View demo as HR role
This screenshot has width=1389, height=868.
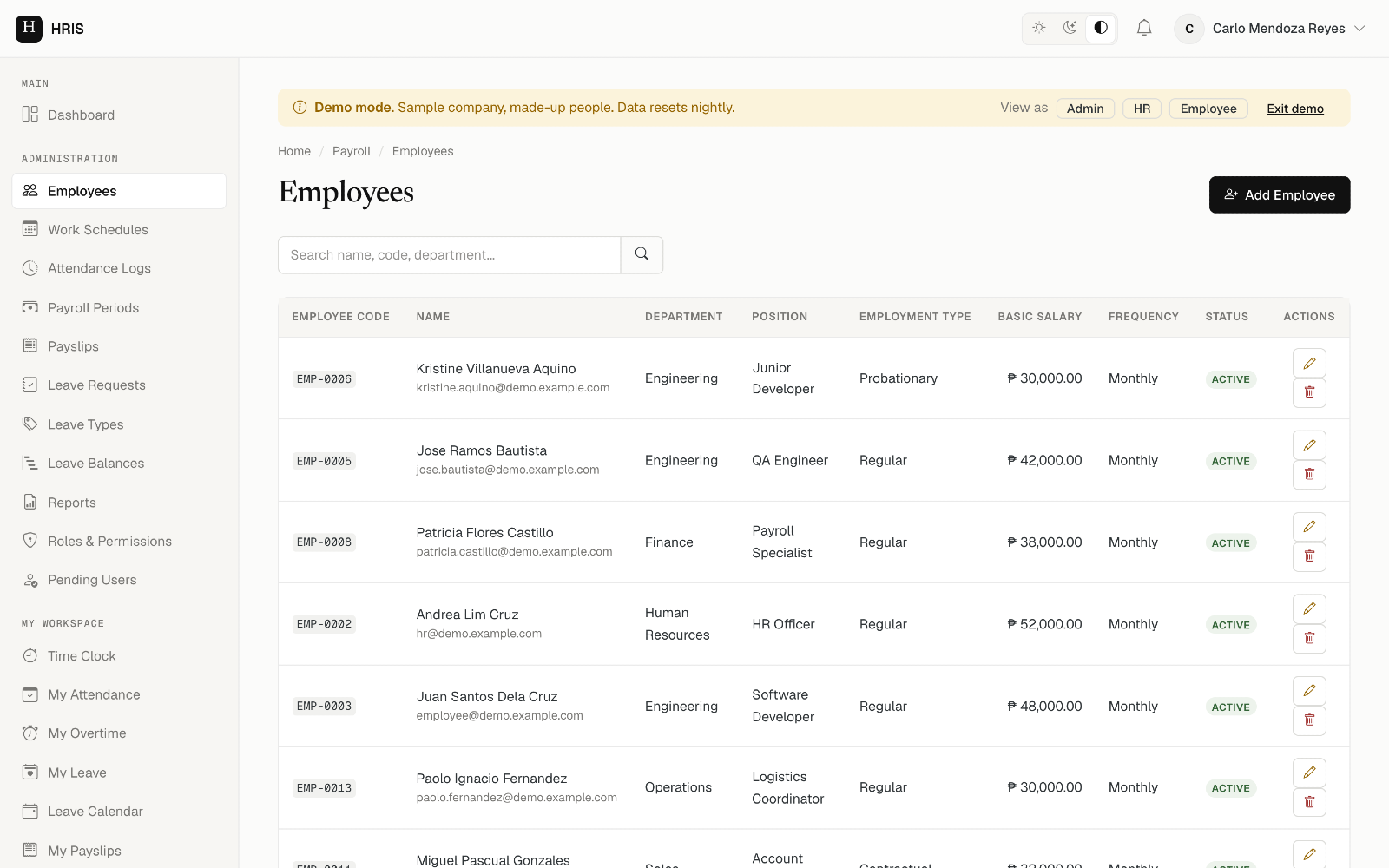tap(1142, 108)
